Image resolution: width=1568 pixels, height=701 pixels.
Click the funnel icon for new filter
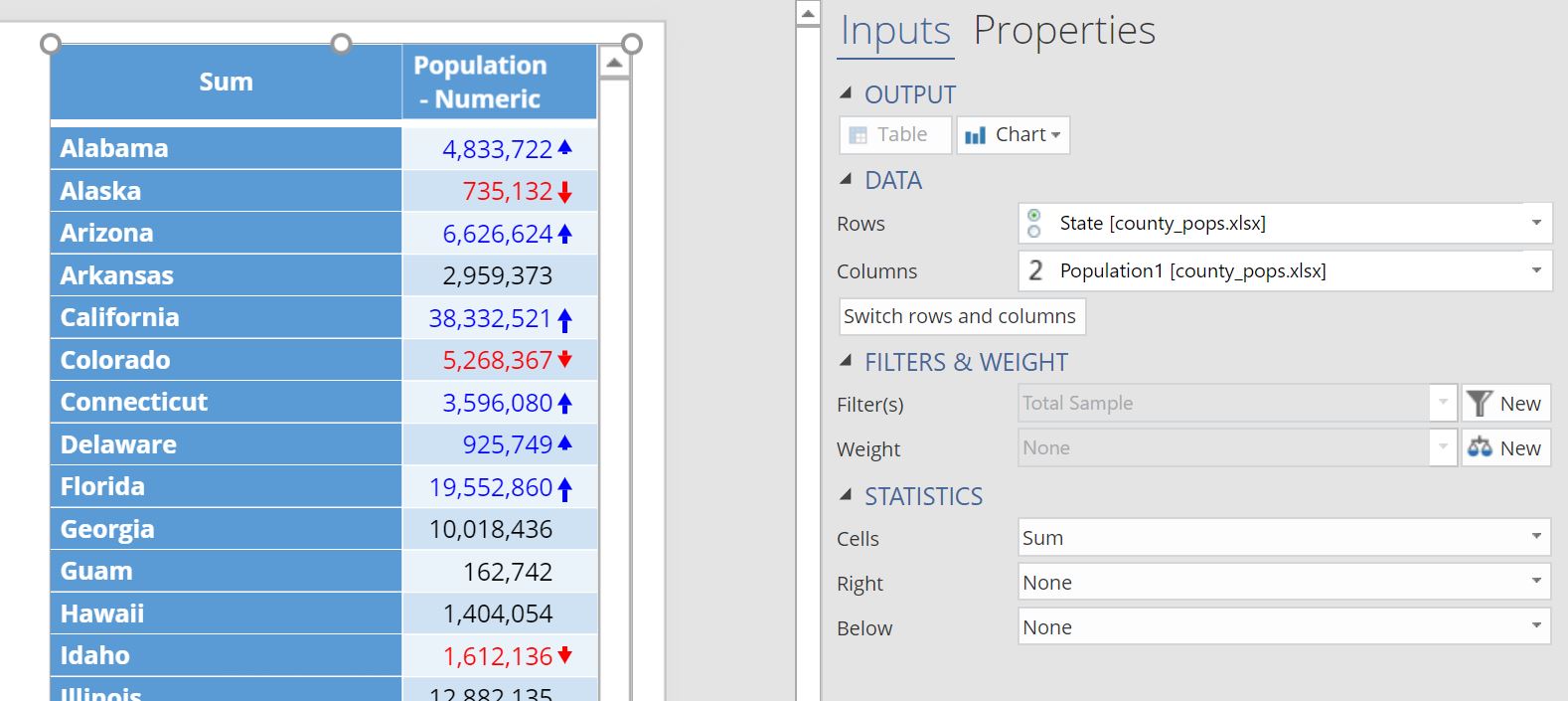coord(1479,403)
